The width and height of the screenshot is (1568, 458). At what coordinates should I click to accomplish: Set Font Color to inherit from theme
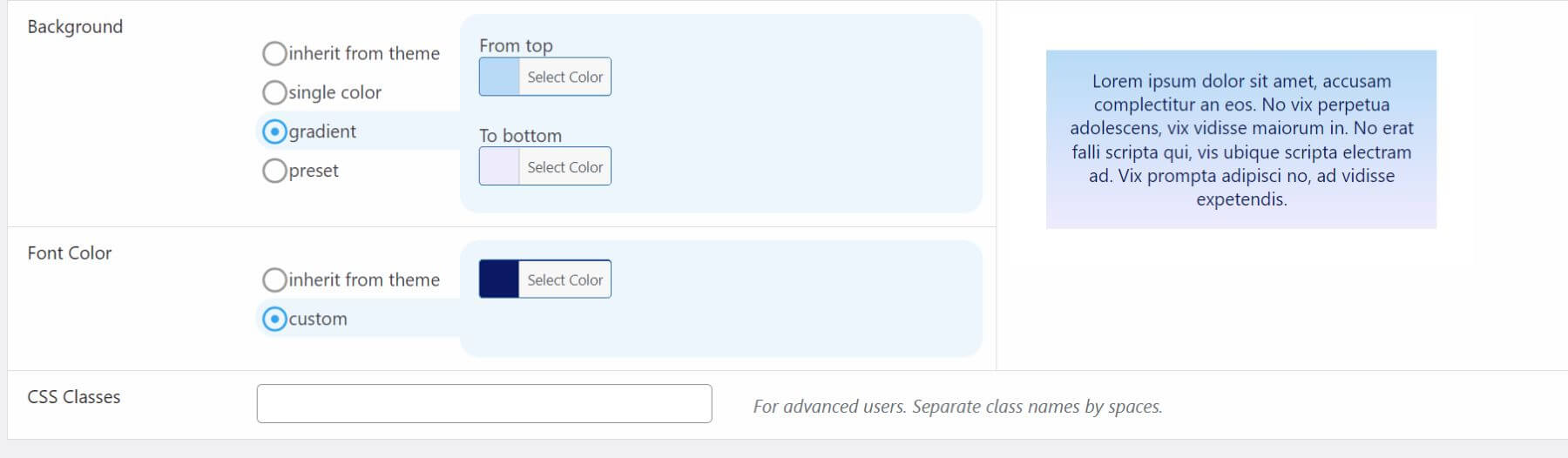274,280
